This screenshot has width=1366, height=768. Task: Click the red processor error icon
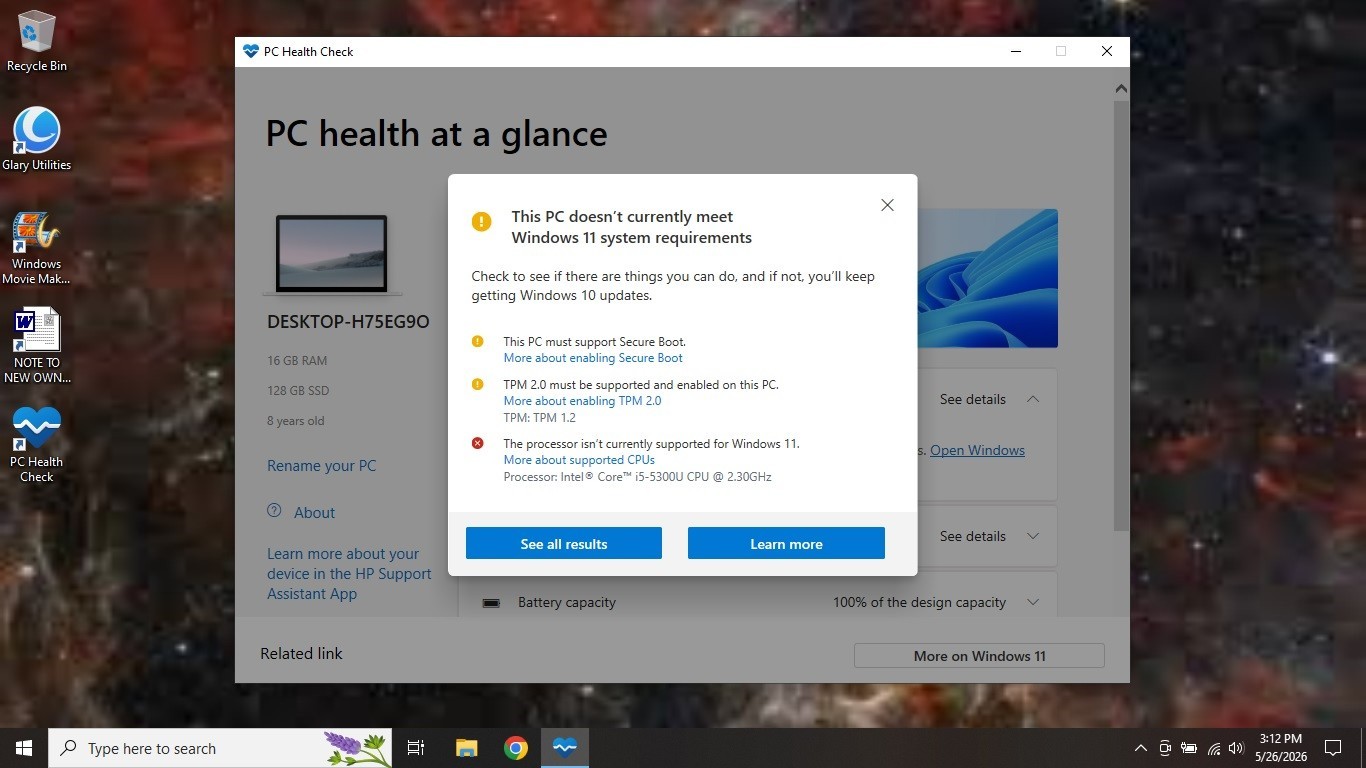click(478, 443)
